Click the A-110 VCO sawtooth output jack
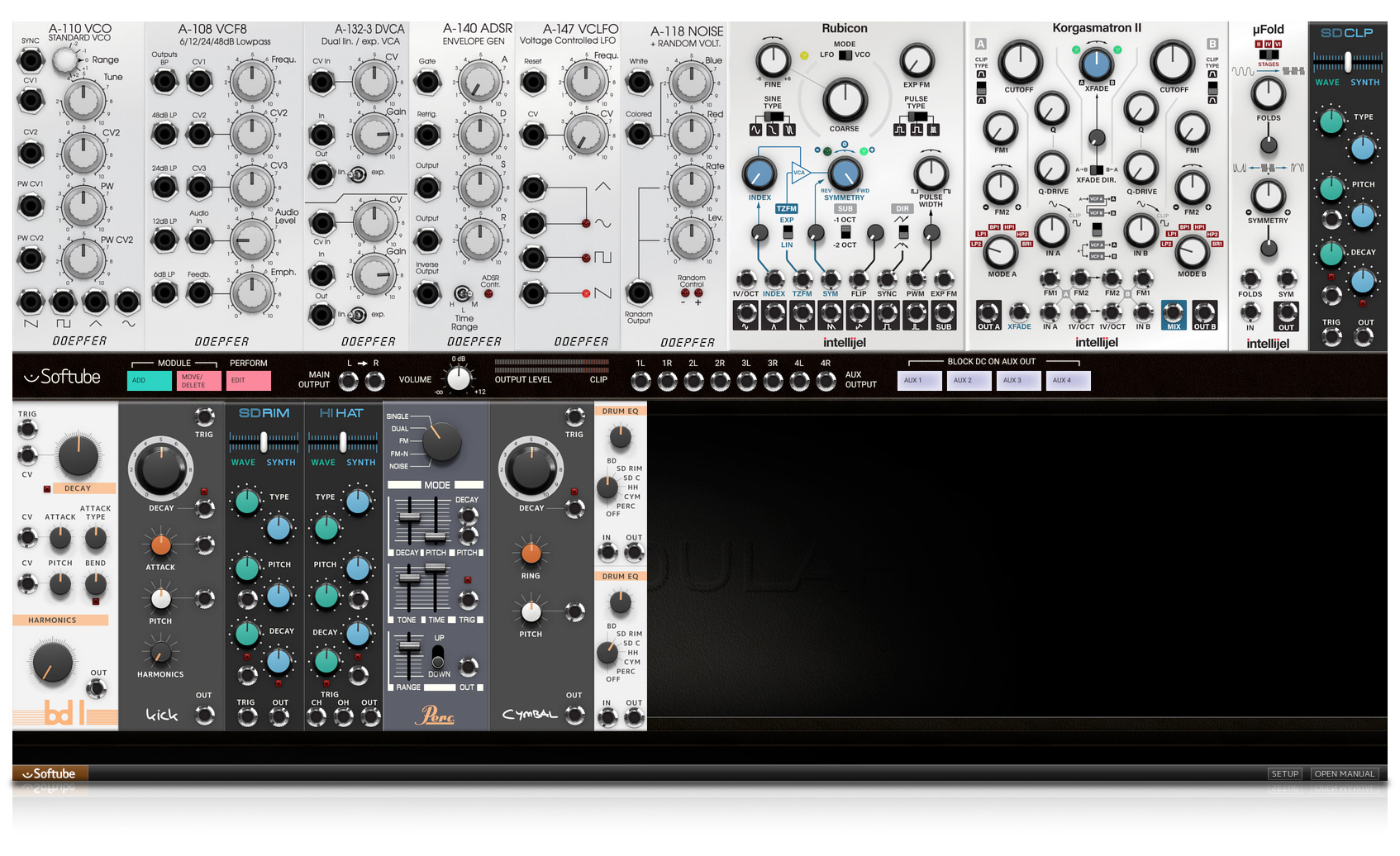Image resolution: width=1400 pixels, height=856 pixels. (x=31, y=302)
